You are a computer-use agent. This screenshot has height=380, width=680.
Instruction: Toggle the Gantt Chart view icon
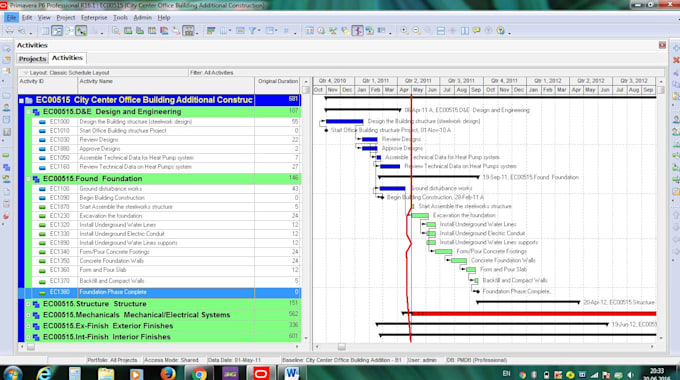tap(57, 31)
